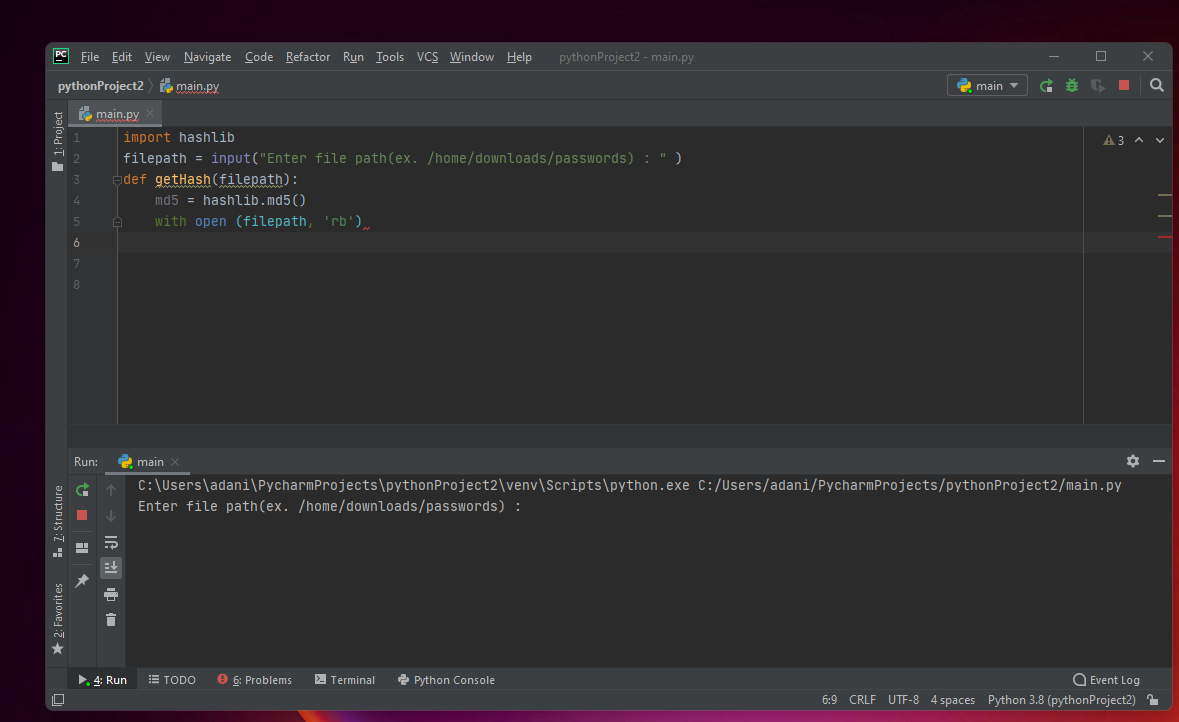
Task: Stop the process from the Run panel
Action: pyautogui.click(x=82, y=515)
